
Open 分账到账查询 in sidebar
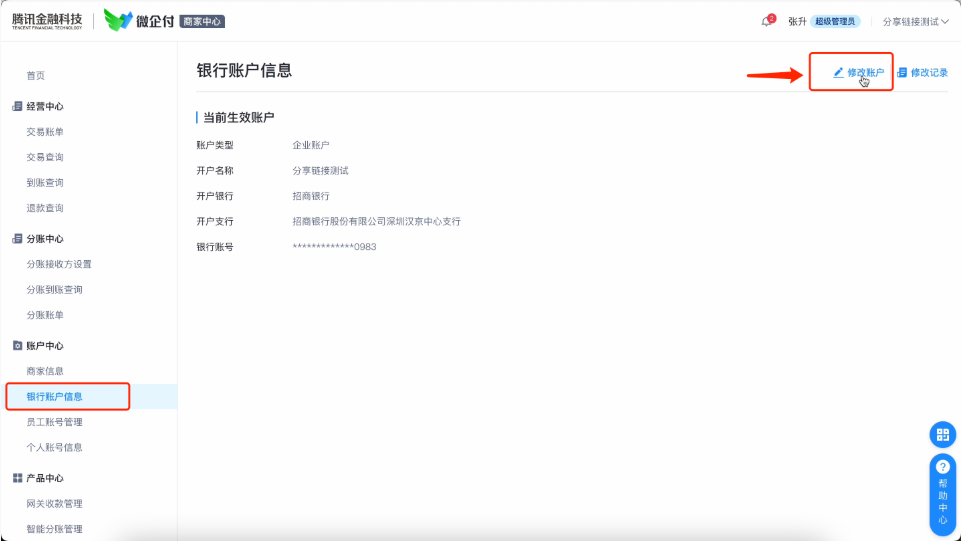pyautogui.click(x=54, y=289)
